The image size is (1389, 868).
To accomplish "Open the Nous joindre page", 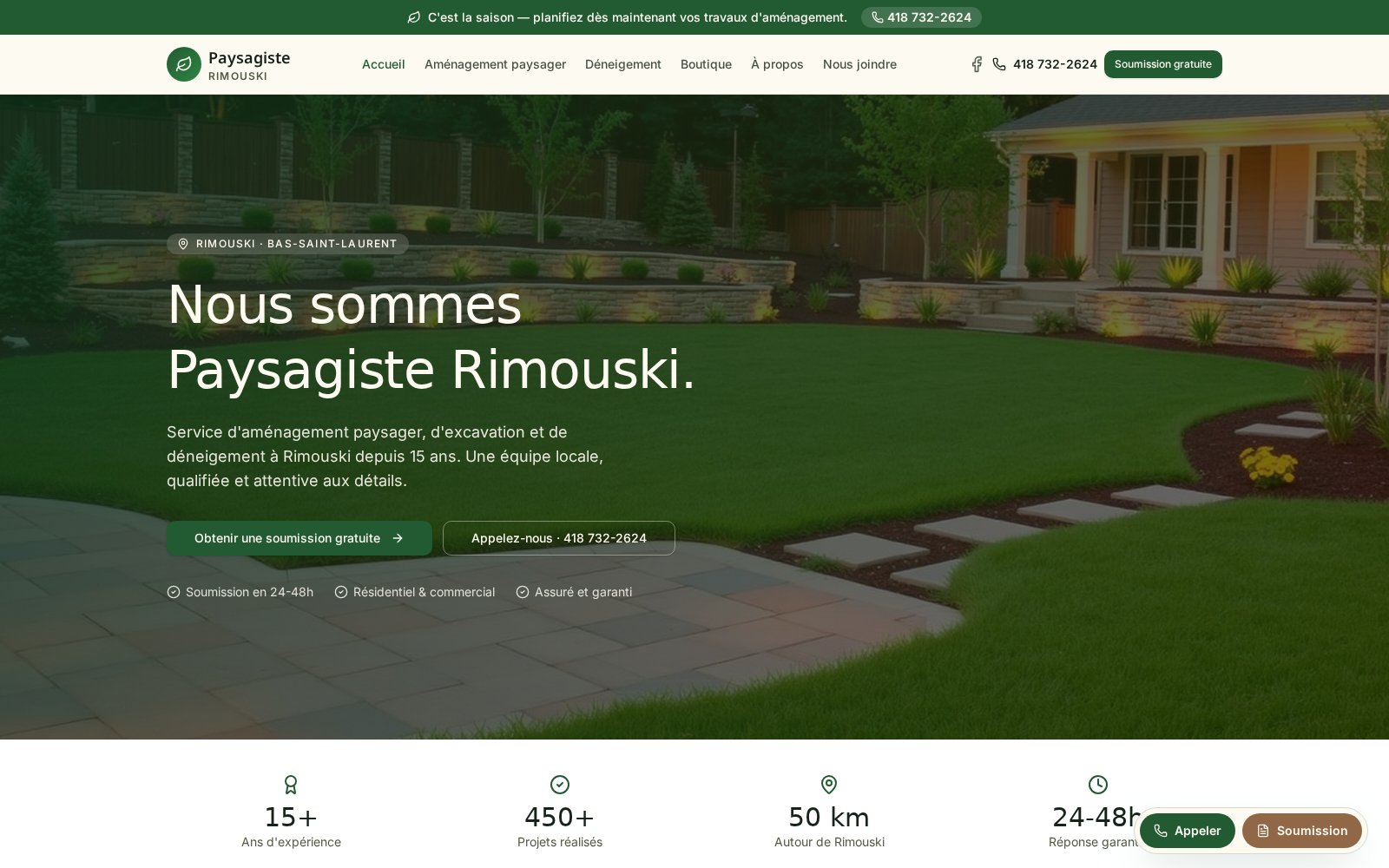I will [x=859, y=64].
